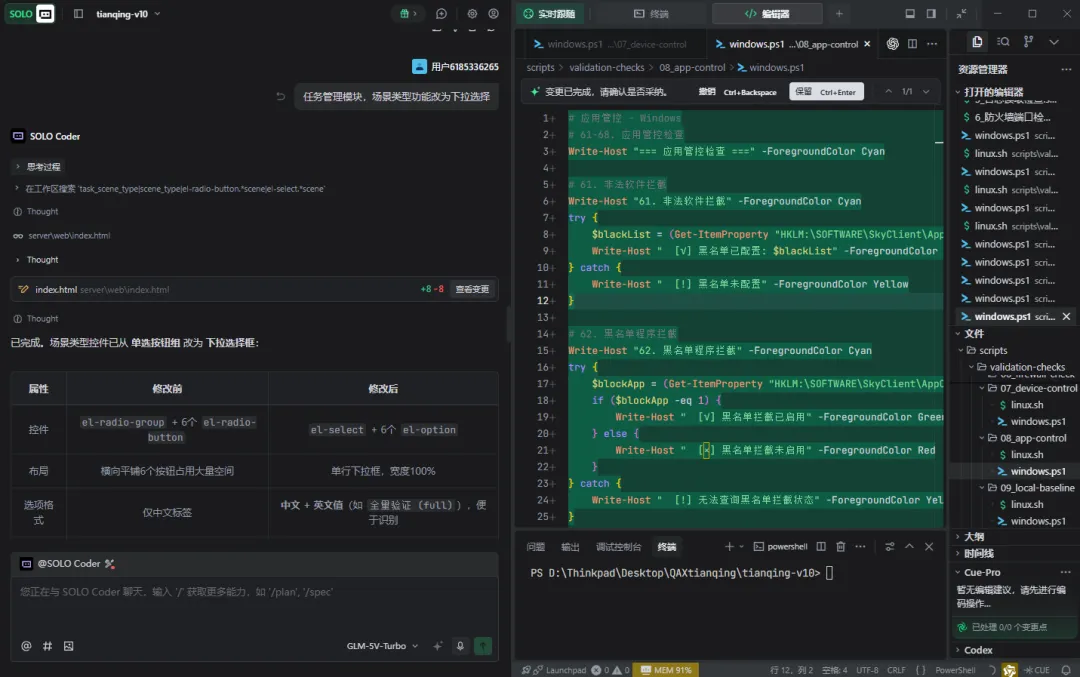Click the collapse/shrink arrows icon

tap(962, 14)
